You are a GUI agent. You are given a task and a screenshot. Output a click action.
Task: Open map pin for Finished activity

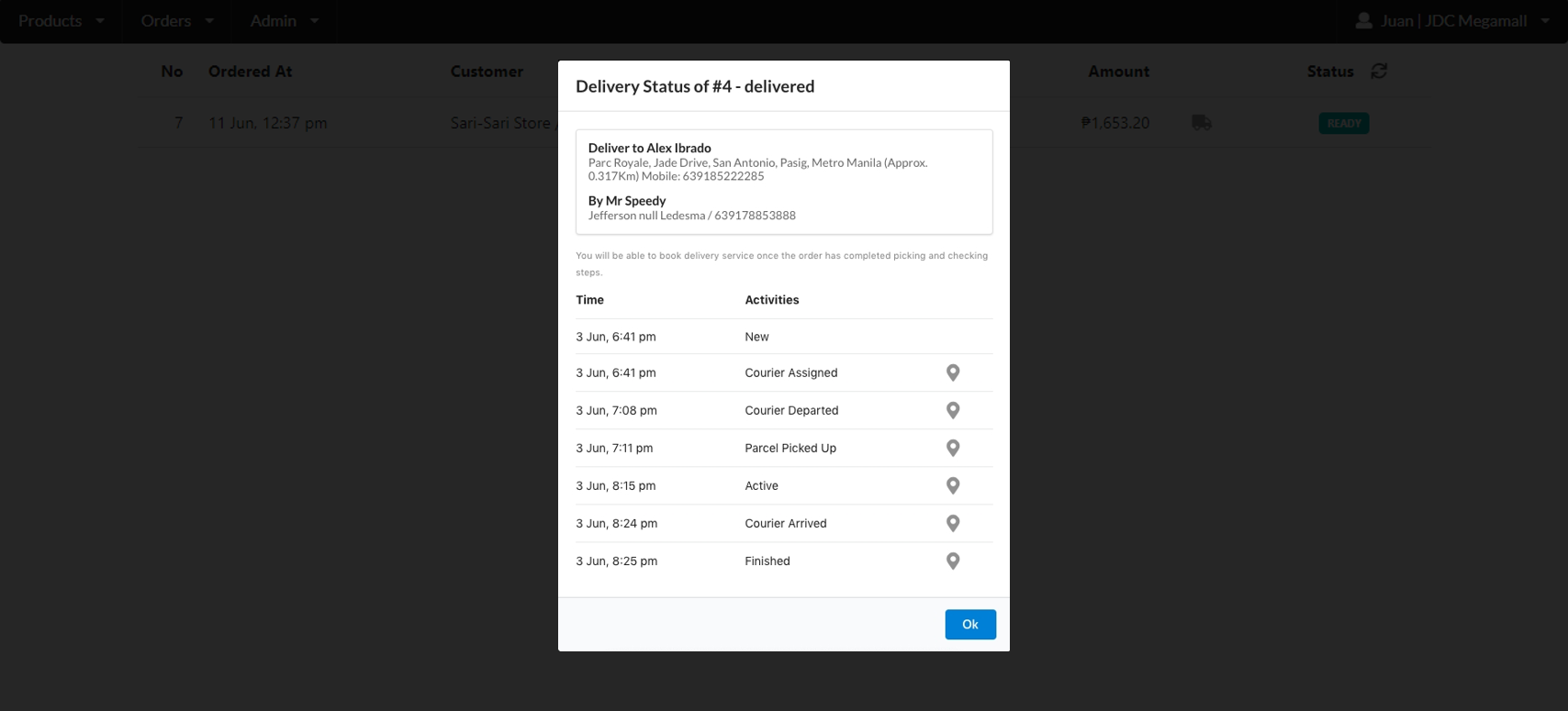point(953,561)
